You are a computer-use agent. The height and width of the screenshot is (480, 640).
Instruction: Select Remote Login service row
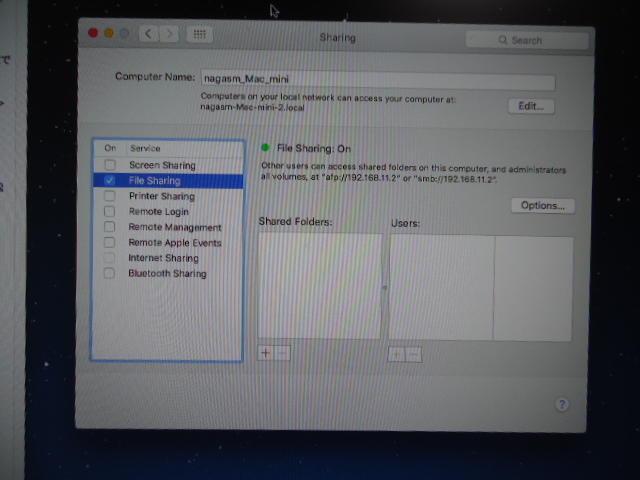[168, 212]
